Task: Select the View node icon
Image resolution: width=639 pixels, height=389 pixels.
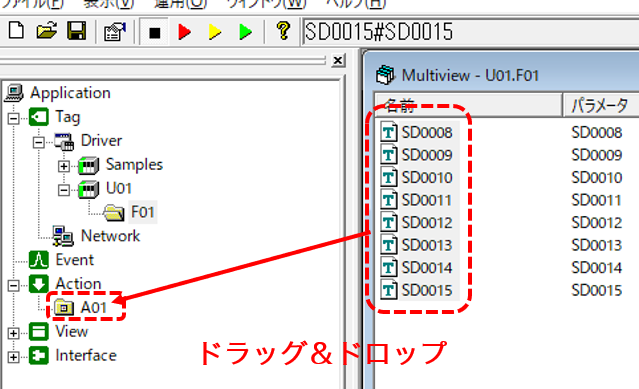Action: tap(39, 332)
